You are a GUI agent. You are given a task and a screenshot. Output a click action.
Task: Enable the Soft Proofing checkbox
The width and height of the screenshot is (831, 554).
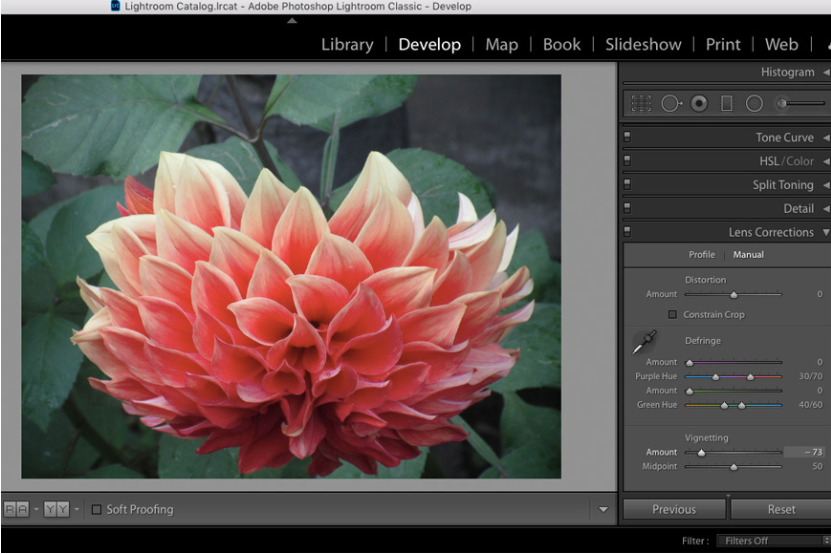click(96, 509)
